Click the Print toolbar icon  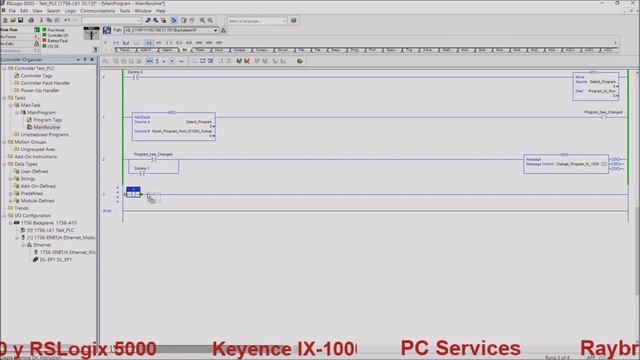[x=31, y=20]
